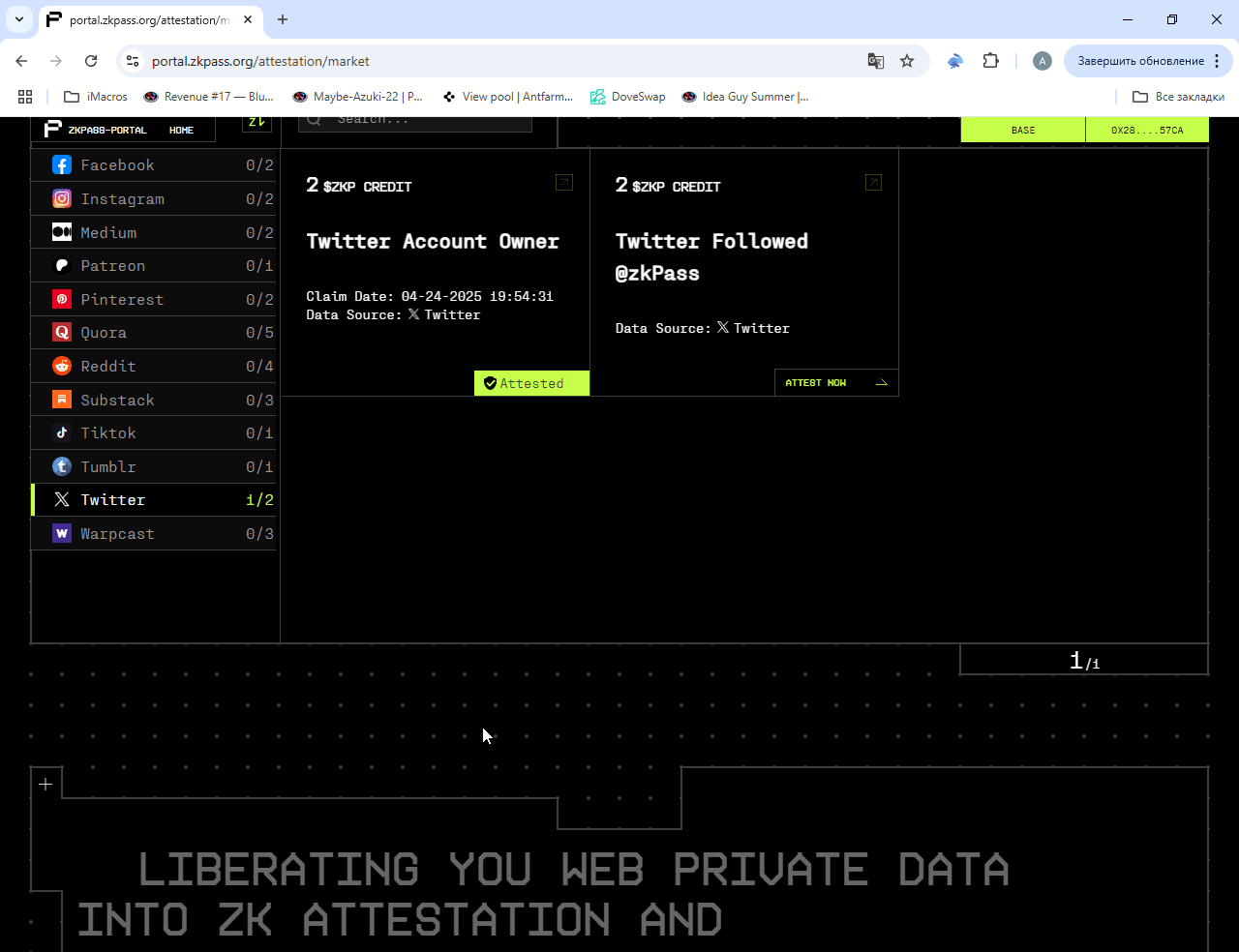
Task: Click the Tumblr logo icon in sidebar
Action: (62, 466)
